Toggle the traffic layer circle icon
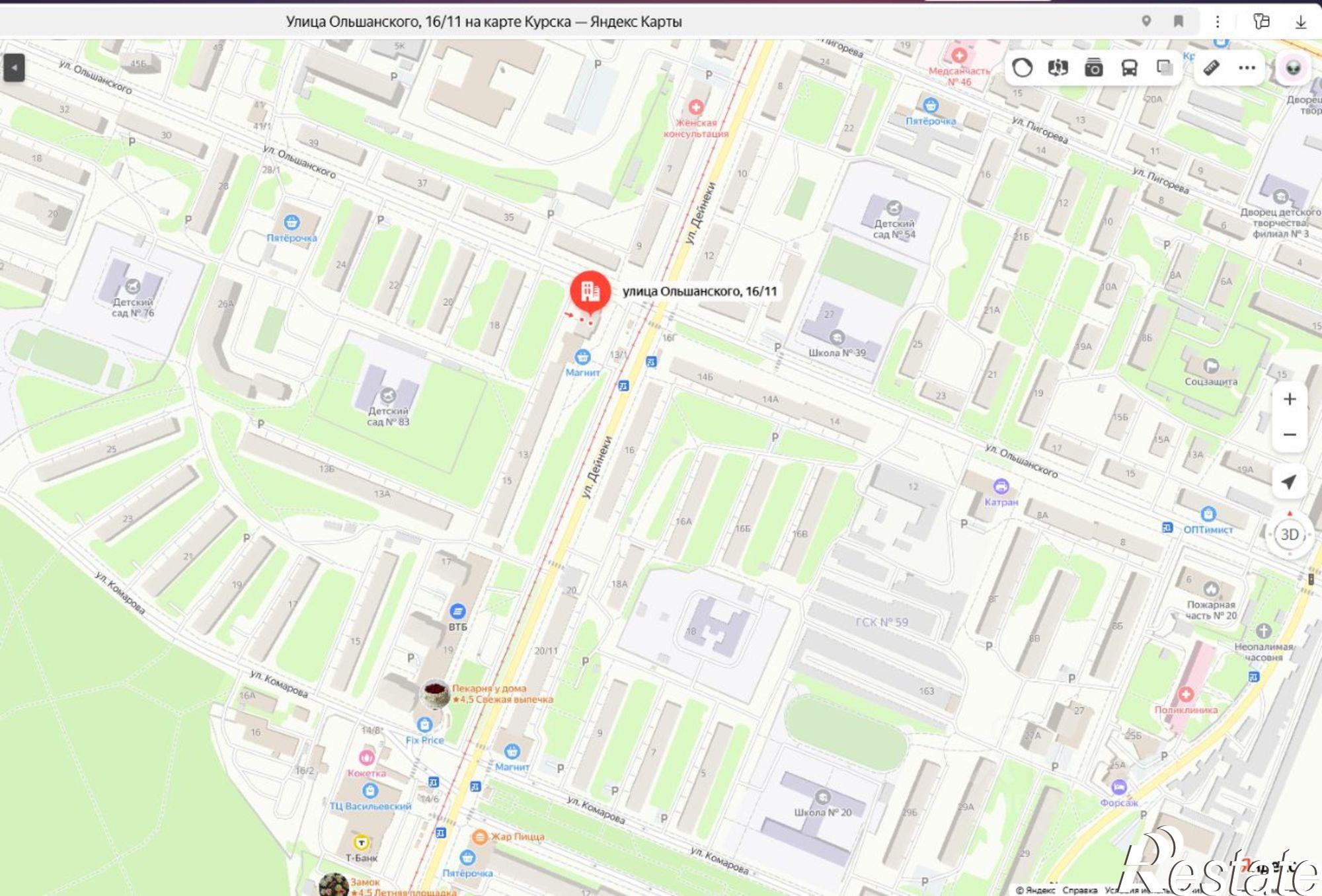Viewport: 1322px width, 896px height. coord(1023,68)
